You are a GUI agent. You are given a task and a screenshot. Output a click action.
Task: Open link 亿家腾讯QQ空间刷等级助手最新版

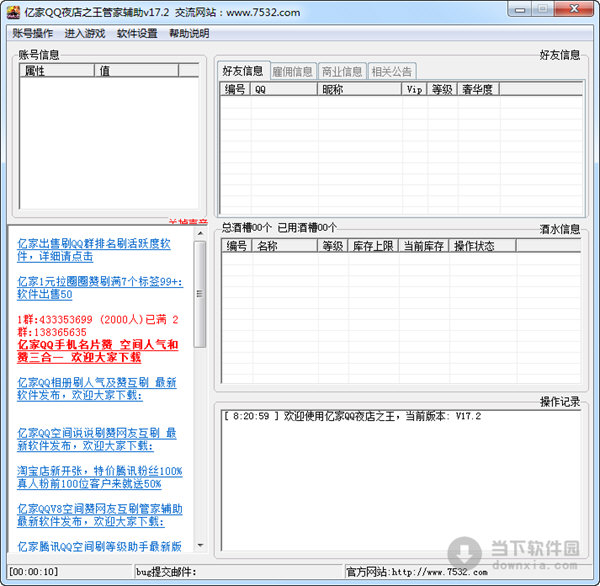(x=99, y=546)
